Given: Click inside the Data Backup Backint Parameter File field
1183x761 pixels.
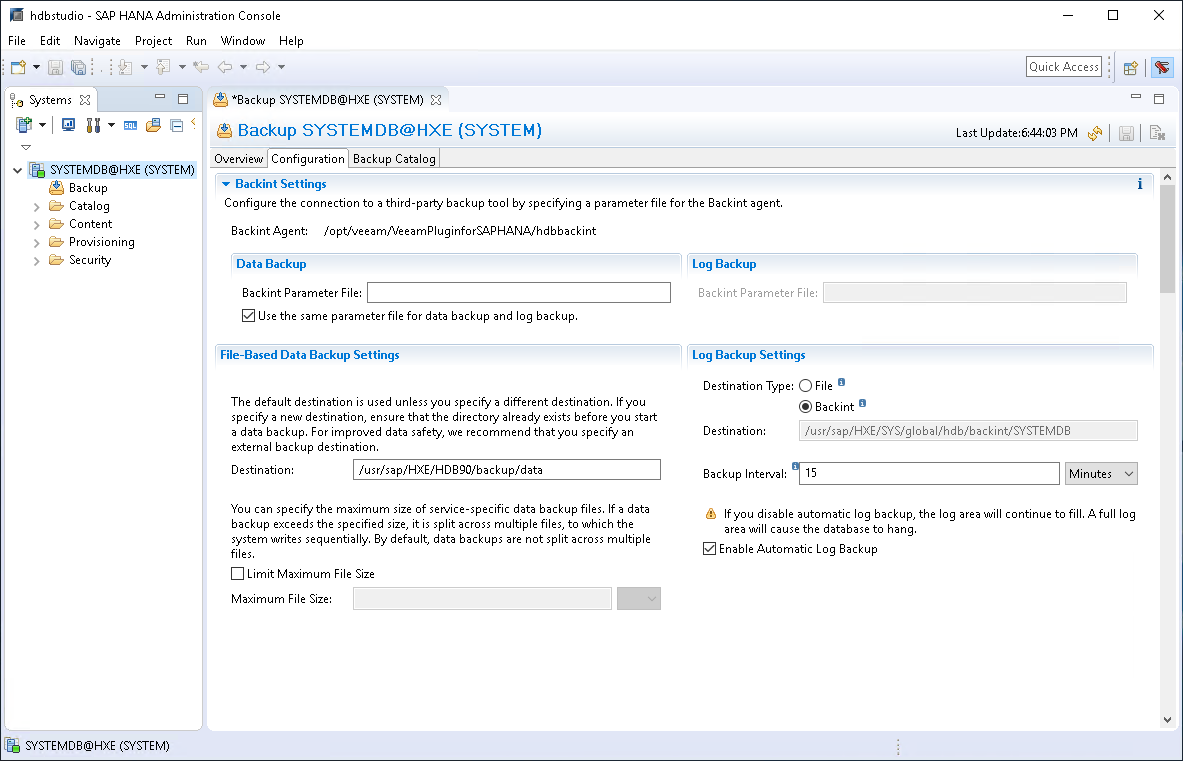Looking at the screenshot, I should click(x=519, y=292).
